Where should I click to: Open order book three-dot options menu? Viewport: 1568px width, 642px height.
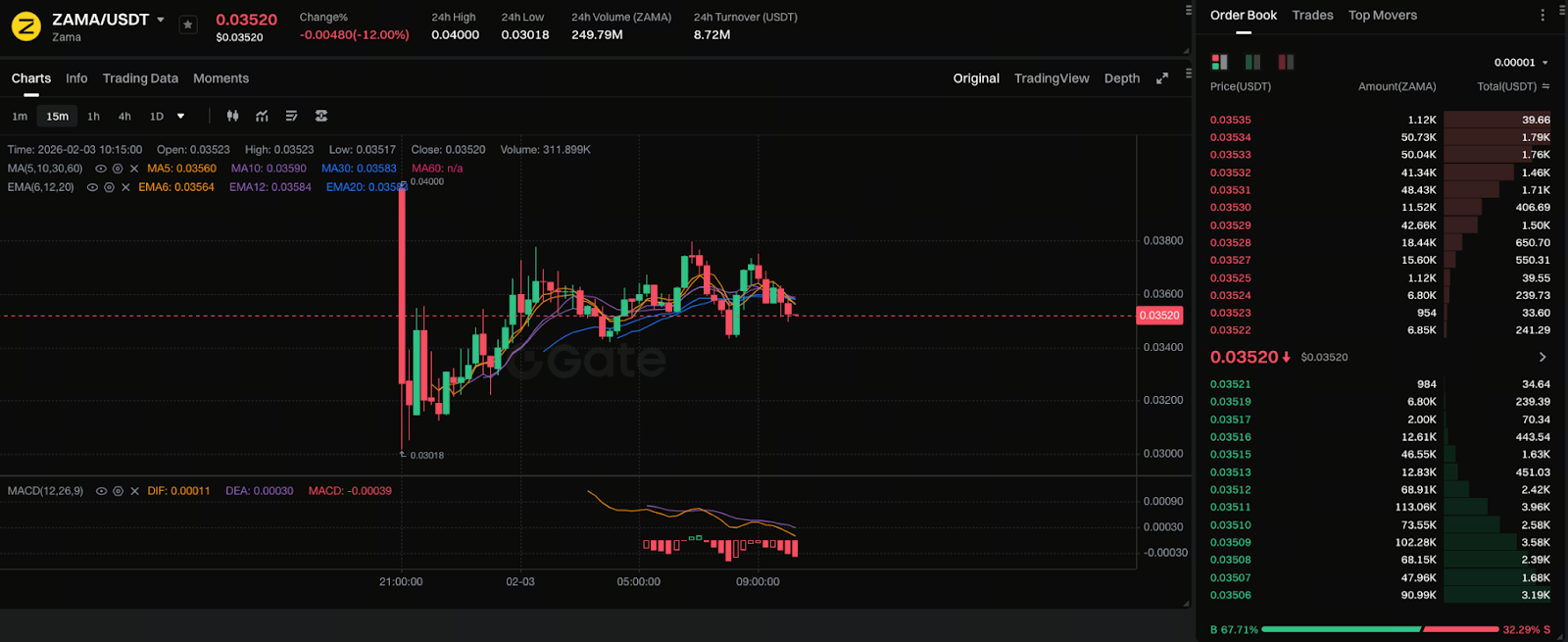point(1543,15)
